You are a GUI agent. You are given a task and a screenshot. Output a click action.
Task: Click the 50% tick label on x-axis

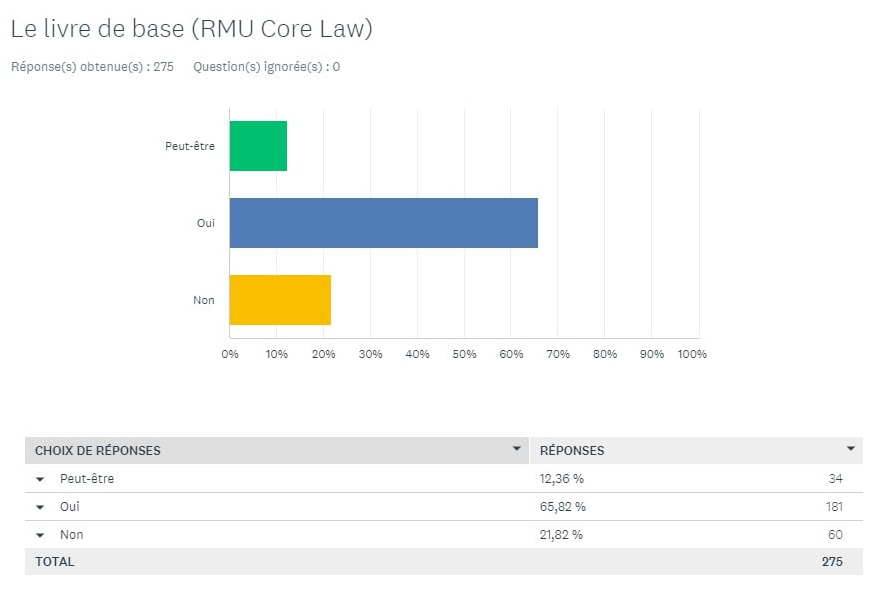click(463, 354)
